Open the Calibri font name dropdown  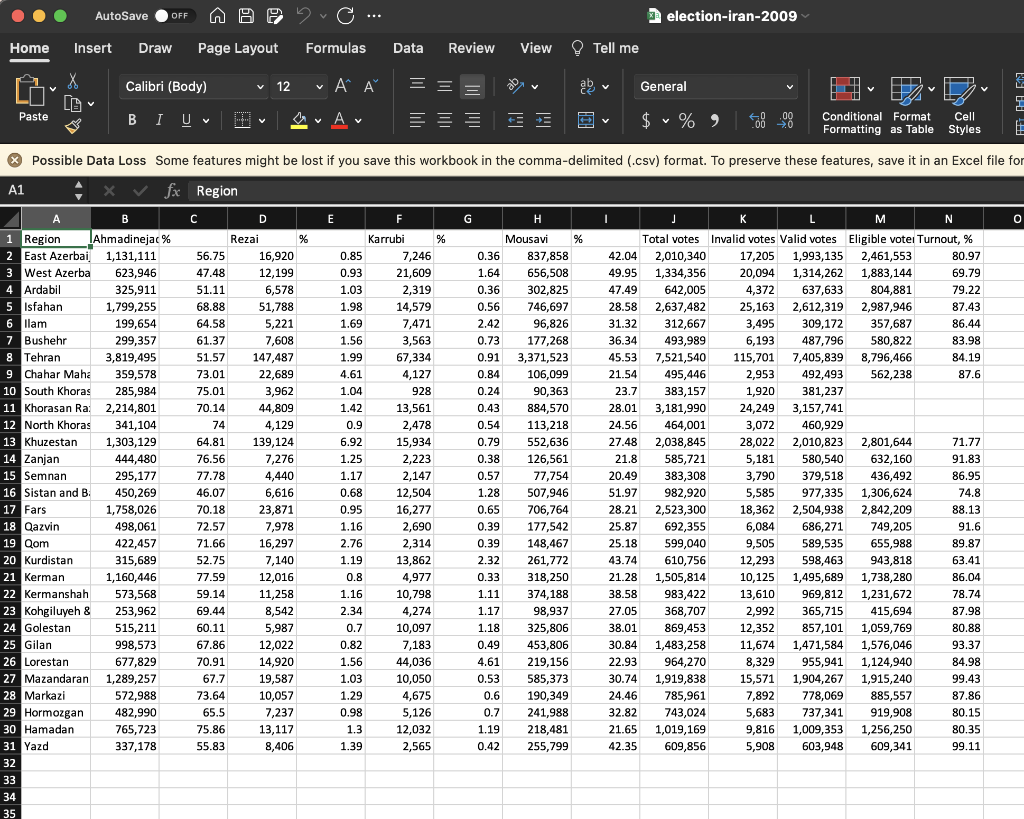[194, 87]
